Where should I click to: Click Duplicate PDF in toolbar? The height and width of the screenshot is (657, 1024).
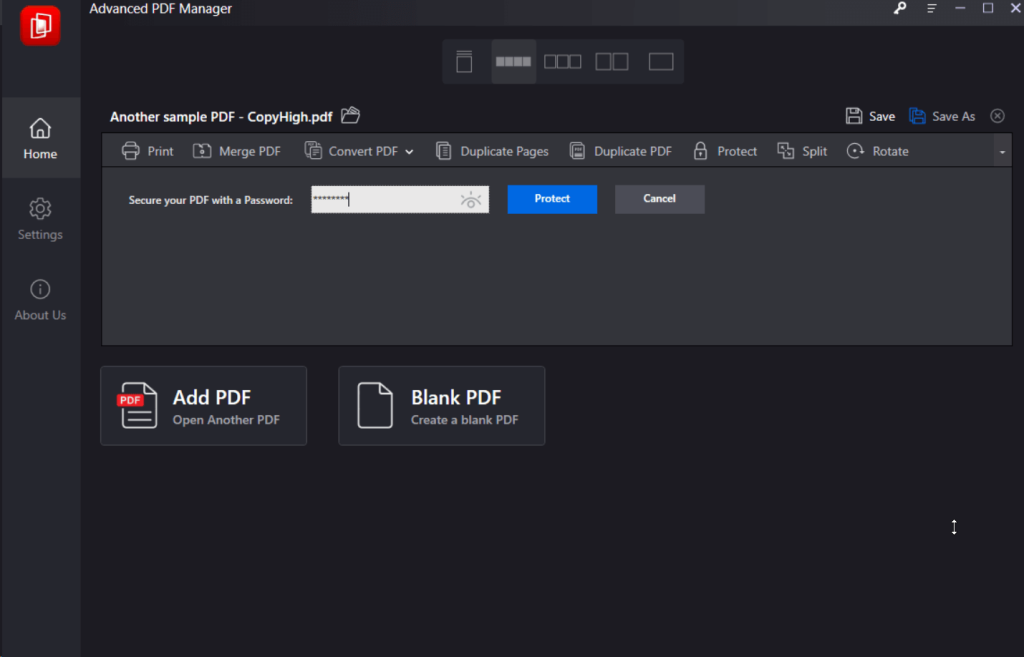click(620, 151)
